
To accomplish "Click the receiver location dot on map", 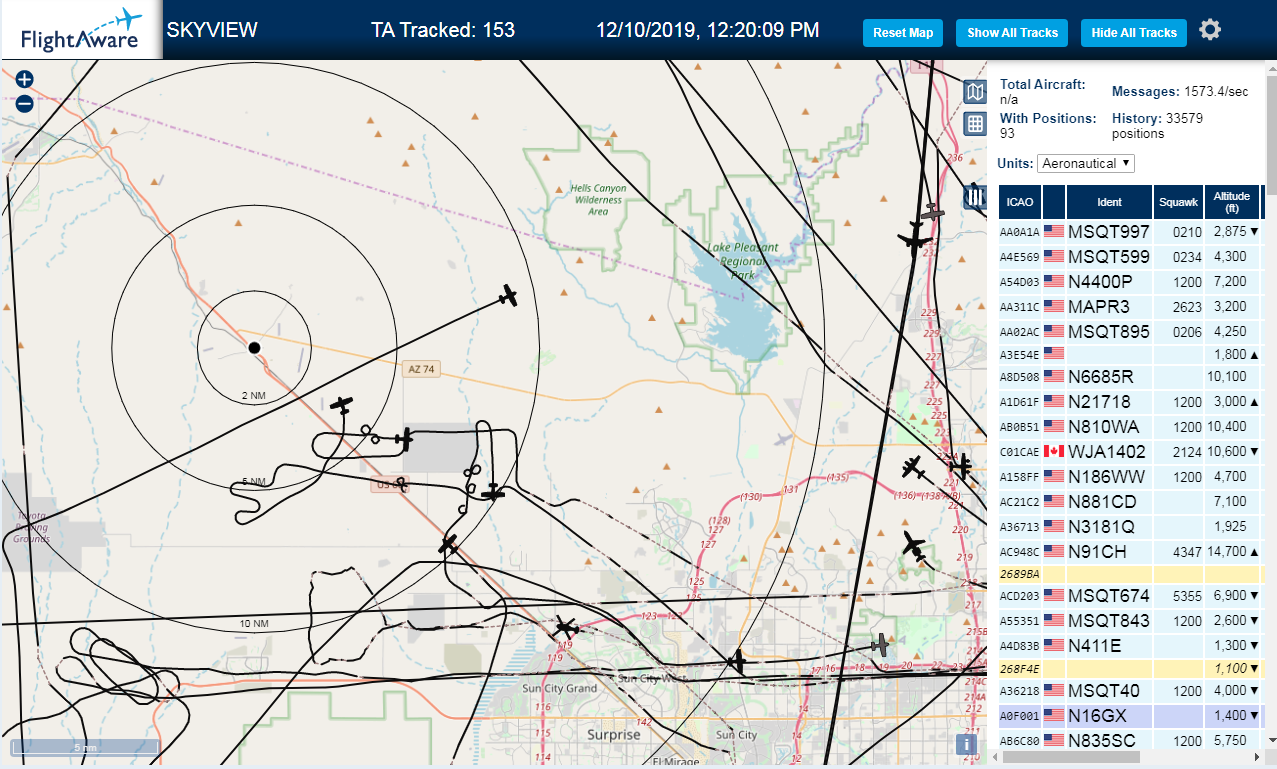I will click(254, 347).
